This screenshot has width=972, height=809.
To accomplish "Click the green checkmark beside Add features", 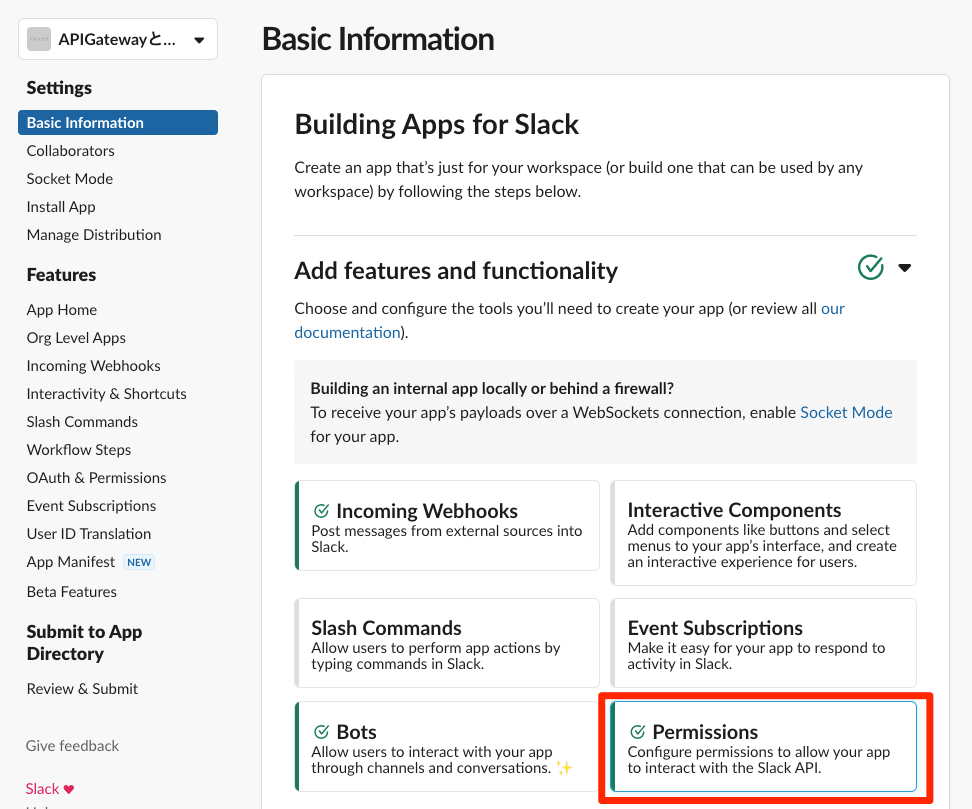I will point(871,268).
